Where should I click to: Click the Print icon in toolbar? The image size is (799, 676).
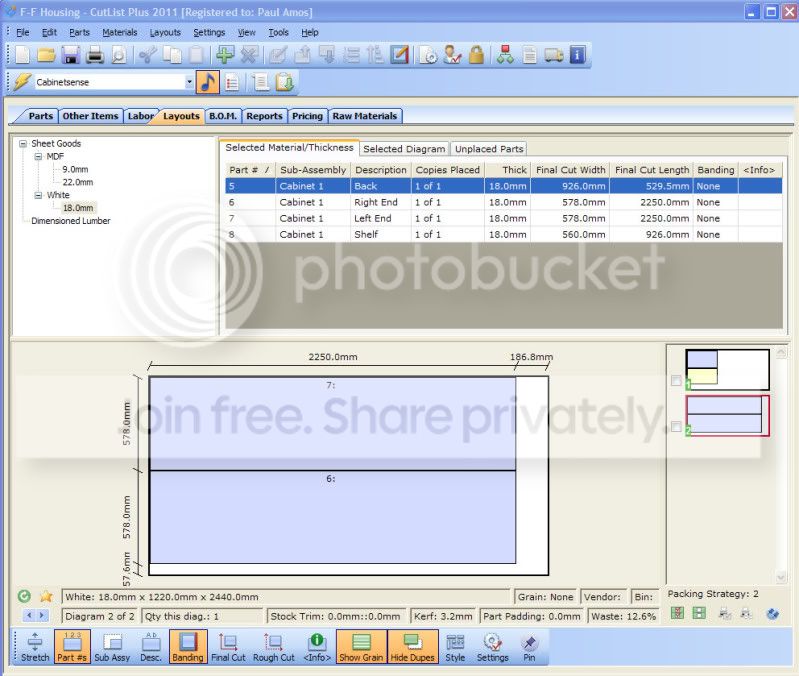tap(94, 55)
